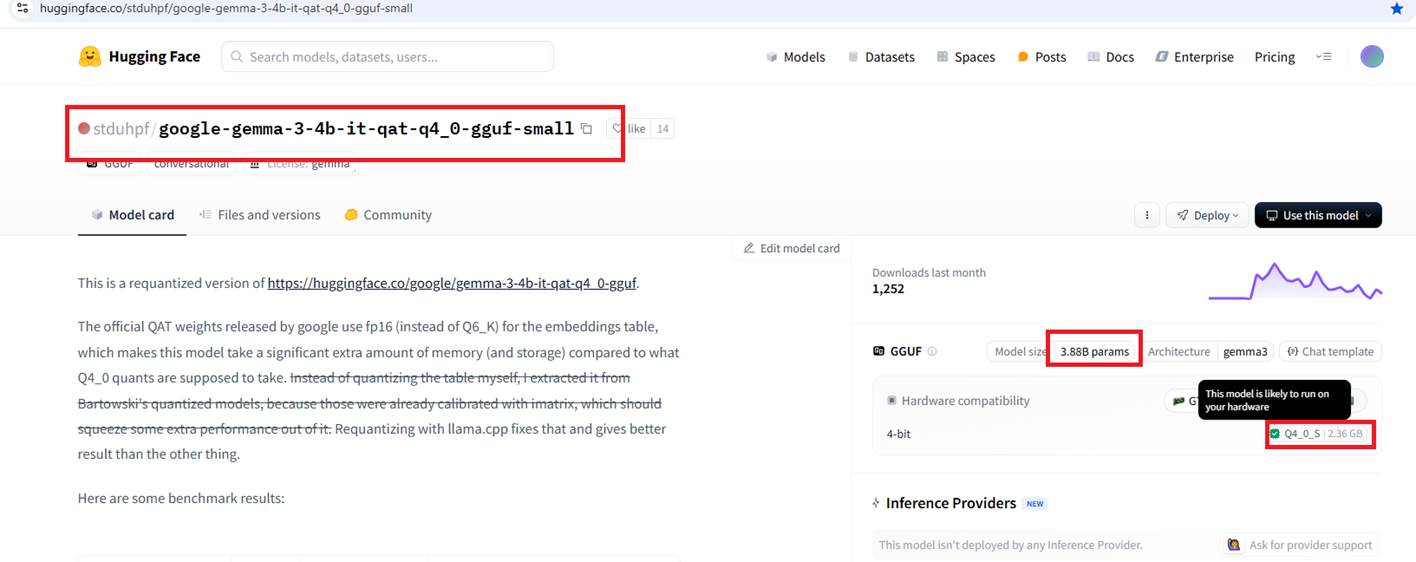Open the Community tab
Image resolution: width=1416 pixels, height=562 pixels.
coord(388,215)
